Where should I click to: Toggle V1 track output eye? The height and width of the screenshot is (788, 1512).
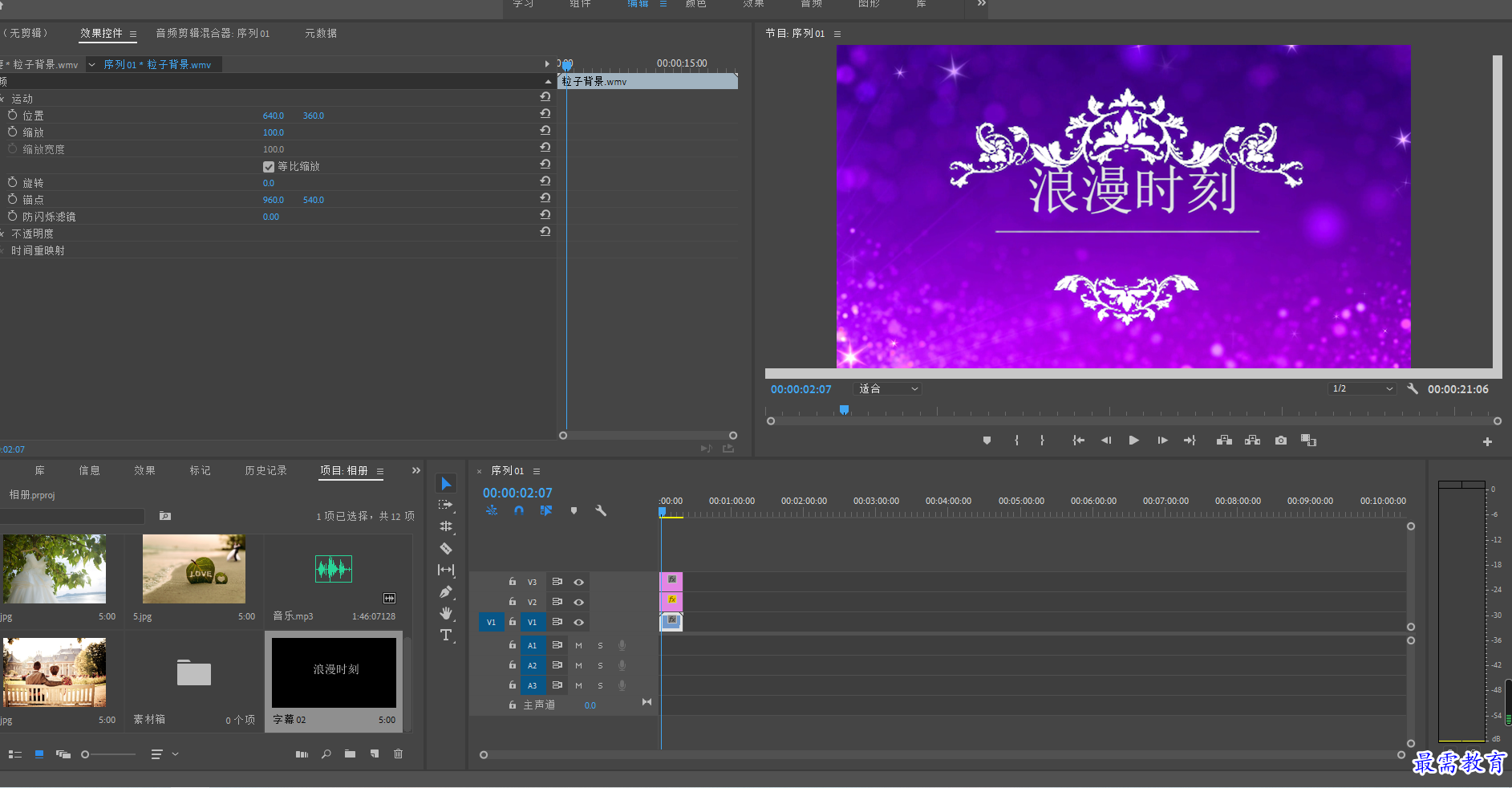coord(578,622)
